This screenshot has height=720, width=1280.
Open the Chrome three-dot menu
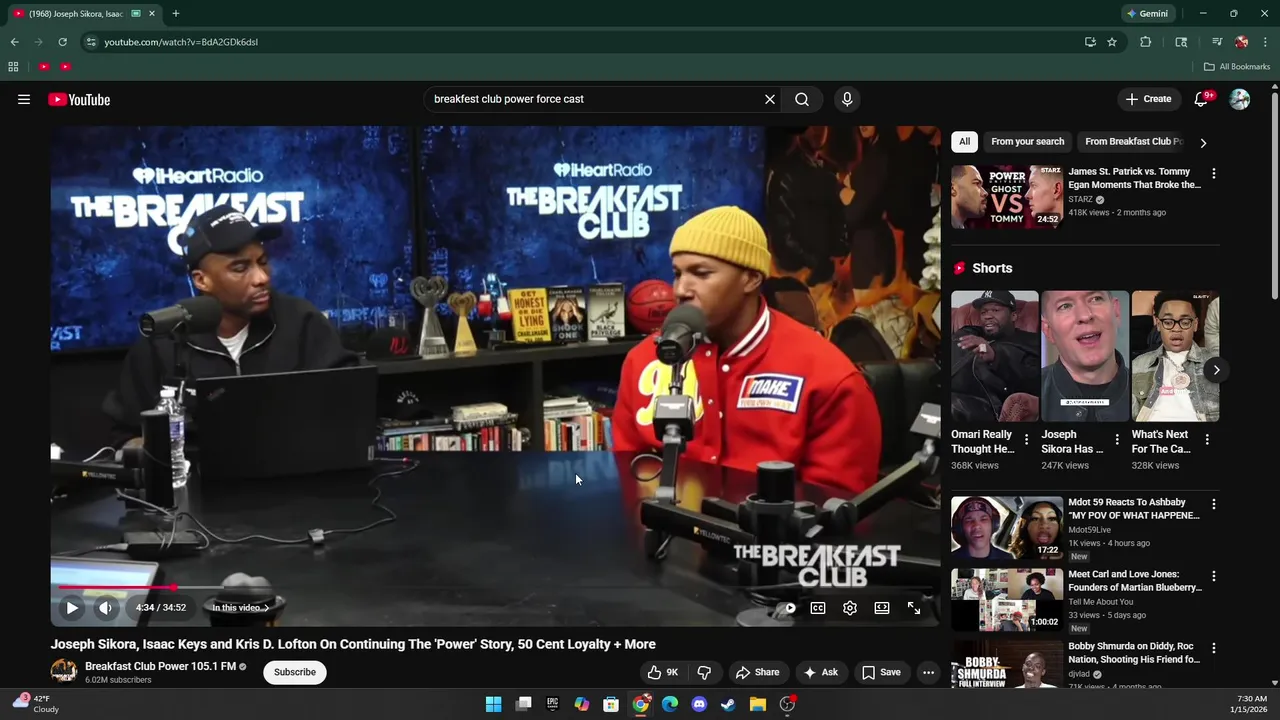point(1265,42)
